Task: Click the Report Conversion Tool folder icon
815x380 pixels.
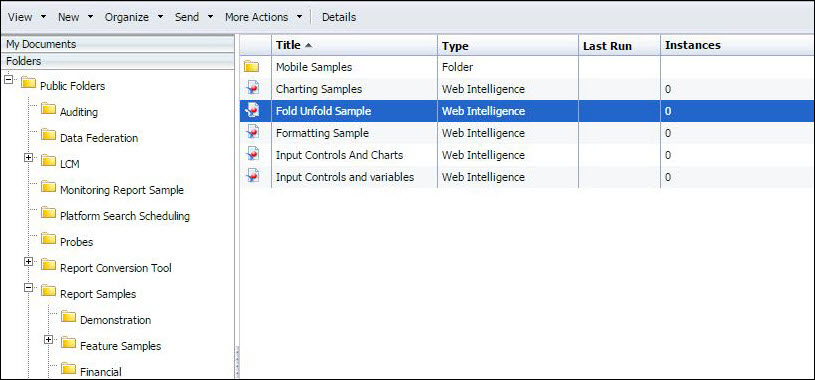Action: [48, 265]
